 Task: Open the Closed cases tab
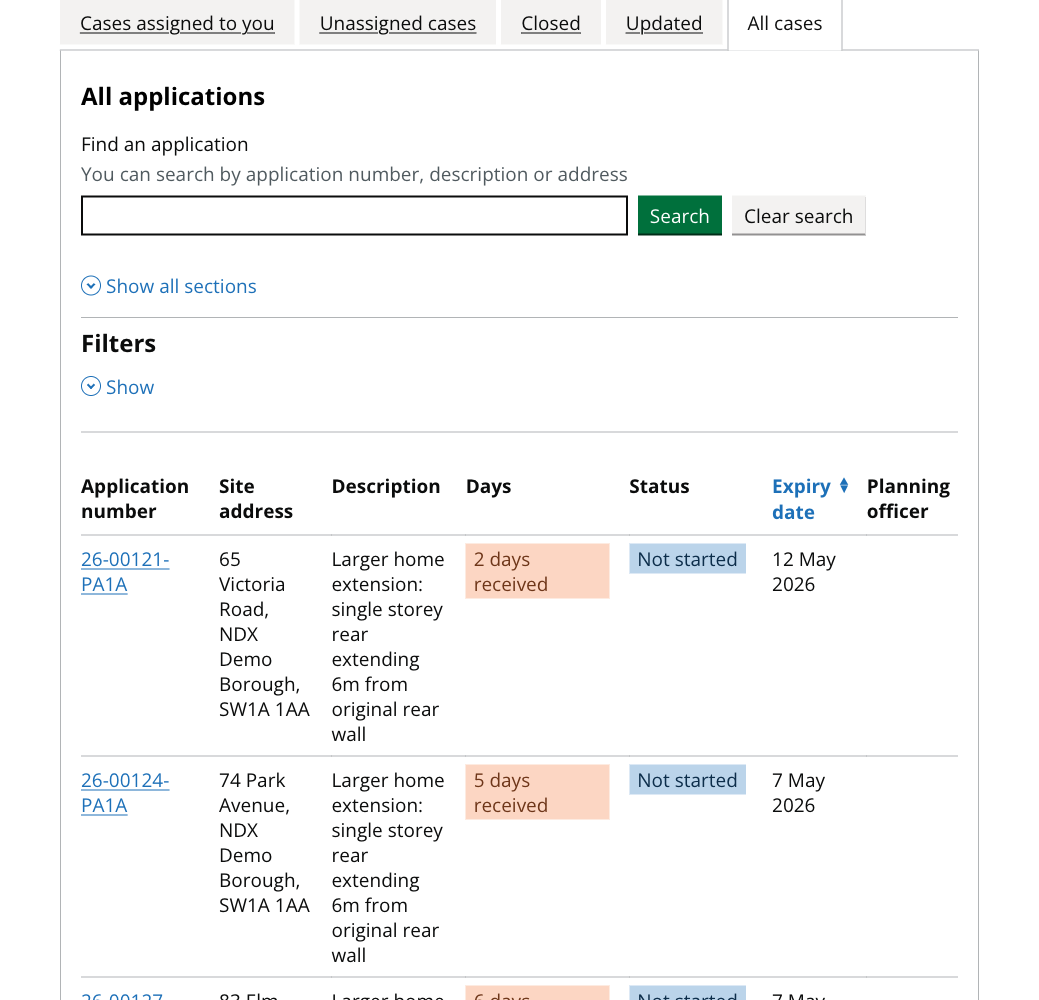click(550, 23)
